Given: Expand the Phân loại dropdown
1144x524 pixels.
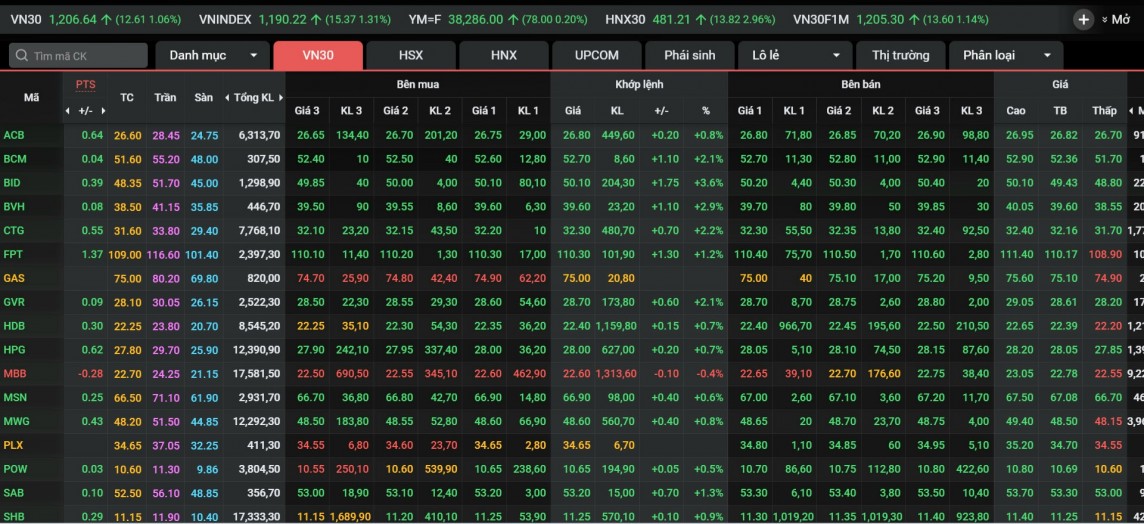Looking at the screenshot, I should click(1005, 56).
